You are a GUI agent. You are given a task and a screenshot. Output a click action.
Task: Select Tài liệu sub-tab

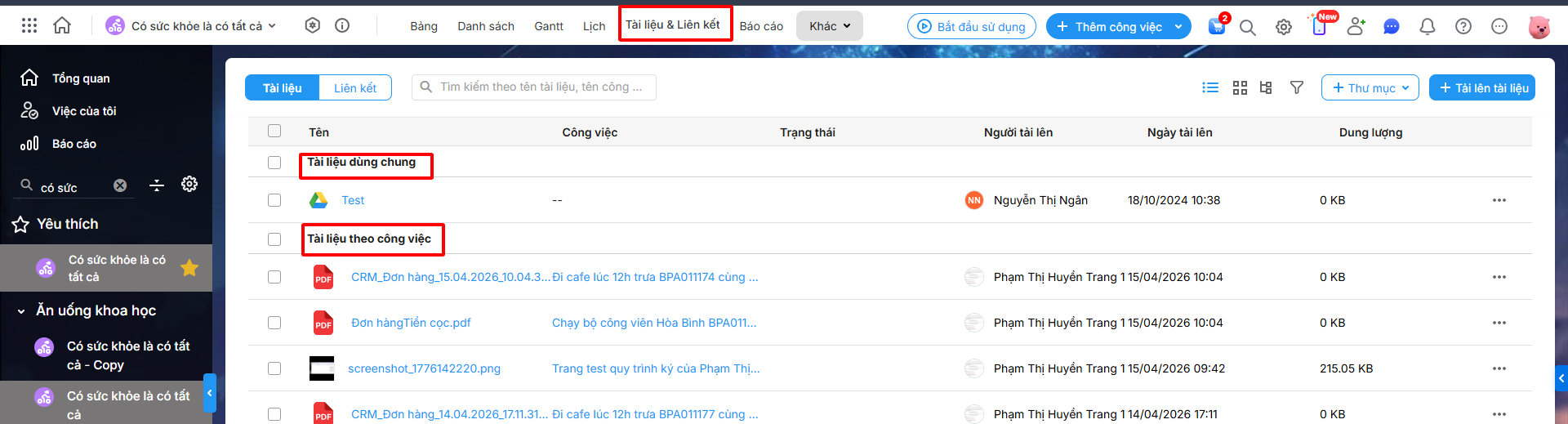[x=283, y=87]
